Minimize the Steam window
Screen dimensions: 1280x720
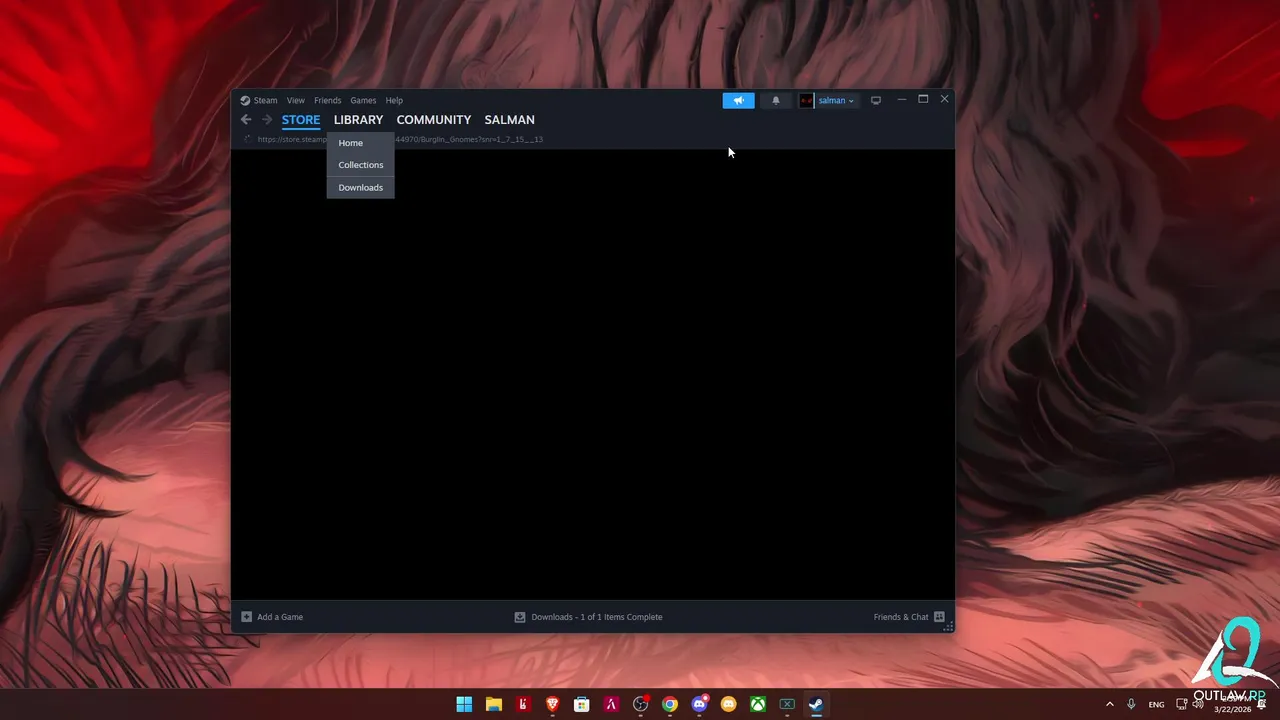[x=901, y=99]
